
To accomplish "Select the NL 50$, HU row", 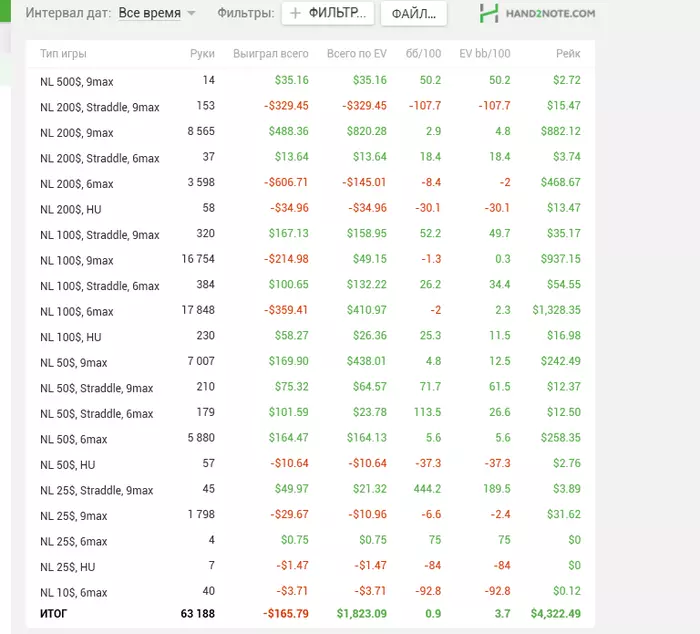I will click(x=310, y=463).
